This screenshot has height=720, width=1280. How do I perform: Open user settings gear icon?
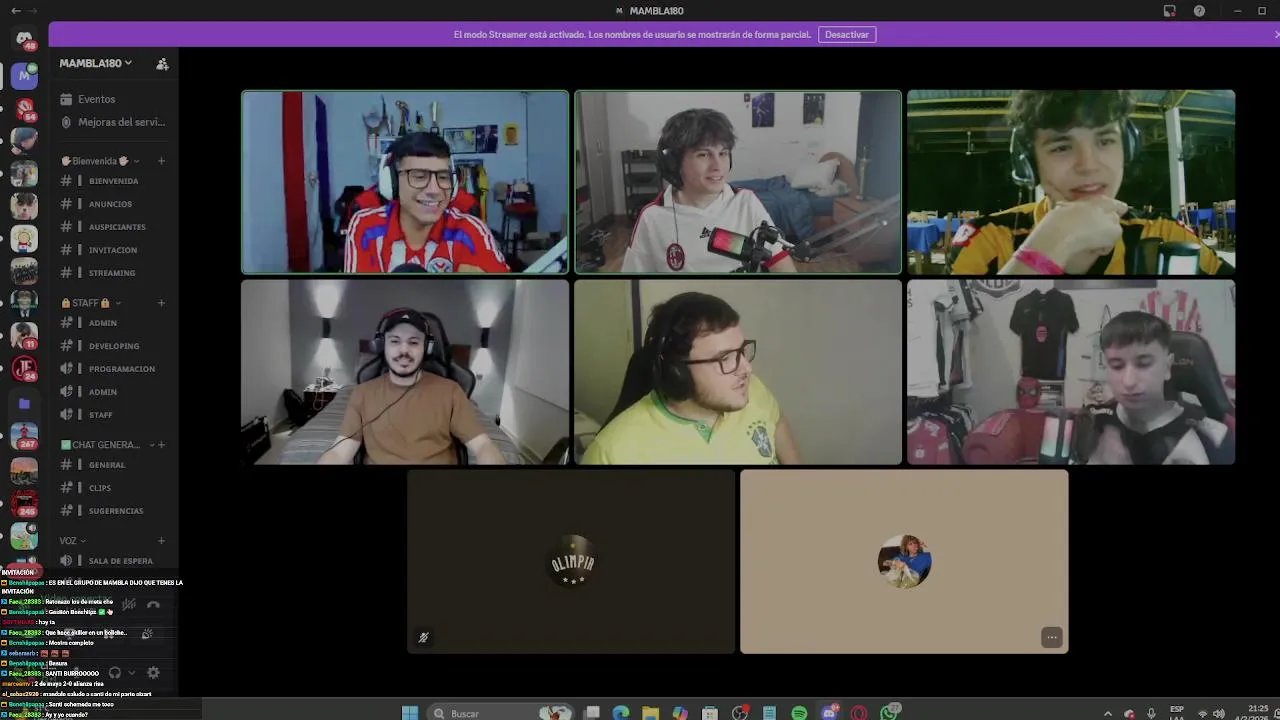[153, 673]
